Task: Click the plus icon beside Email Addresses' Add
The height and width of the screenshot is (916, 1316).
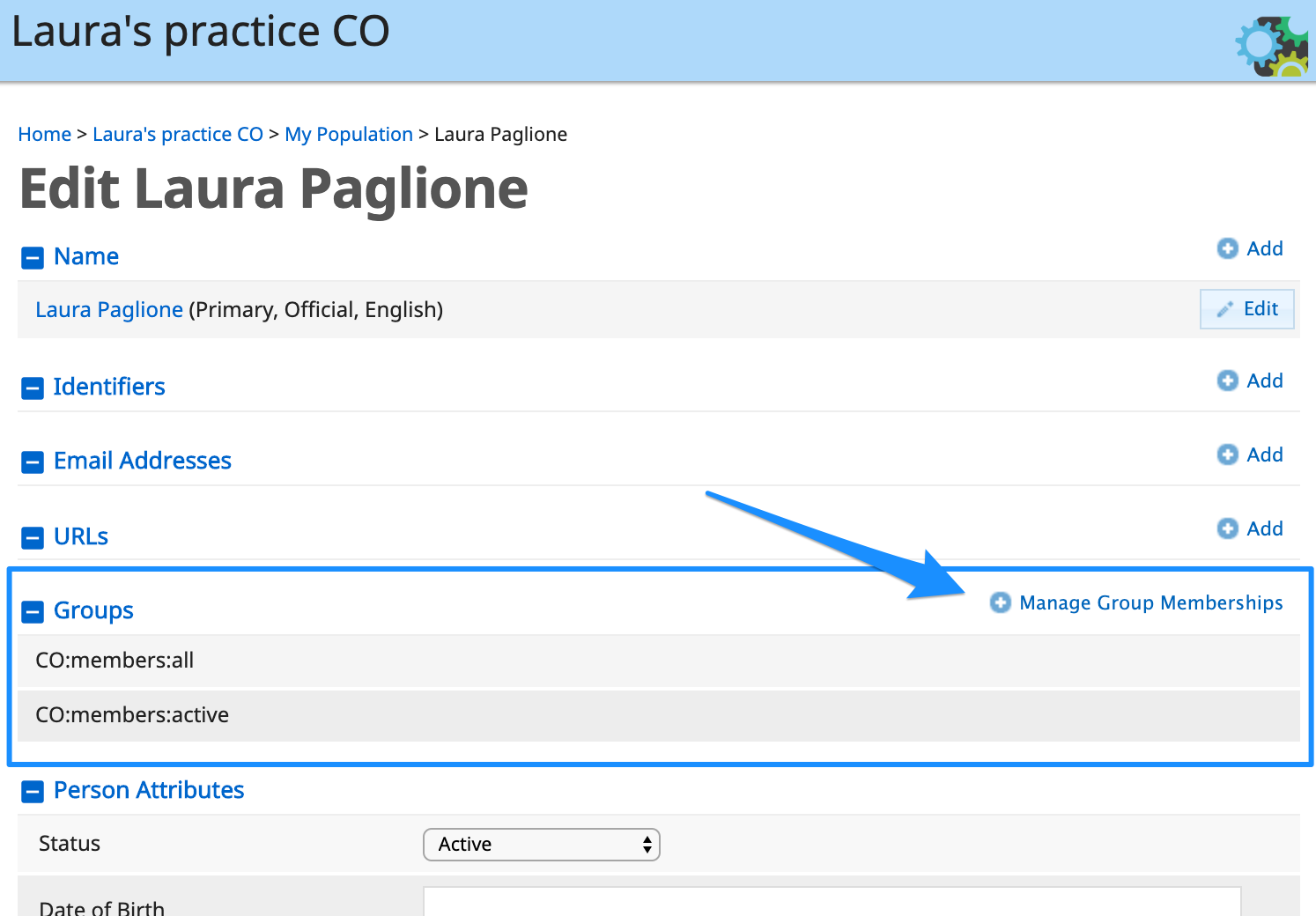Action: (1228, 454)
